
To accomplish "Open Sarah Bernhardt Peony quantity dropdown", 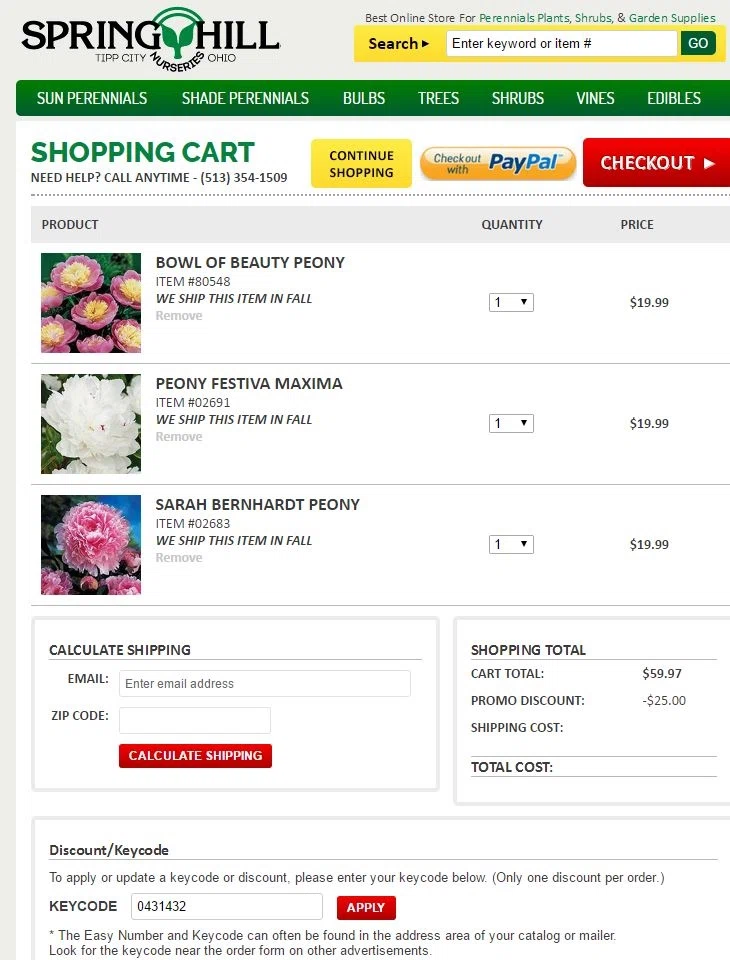I will pos(511,544).
